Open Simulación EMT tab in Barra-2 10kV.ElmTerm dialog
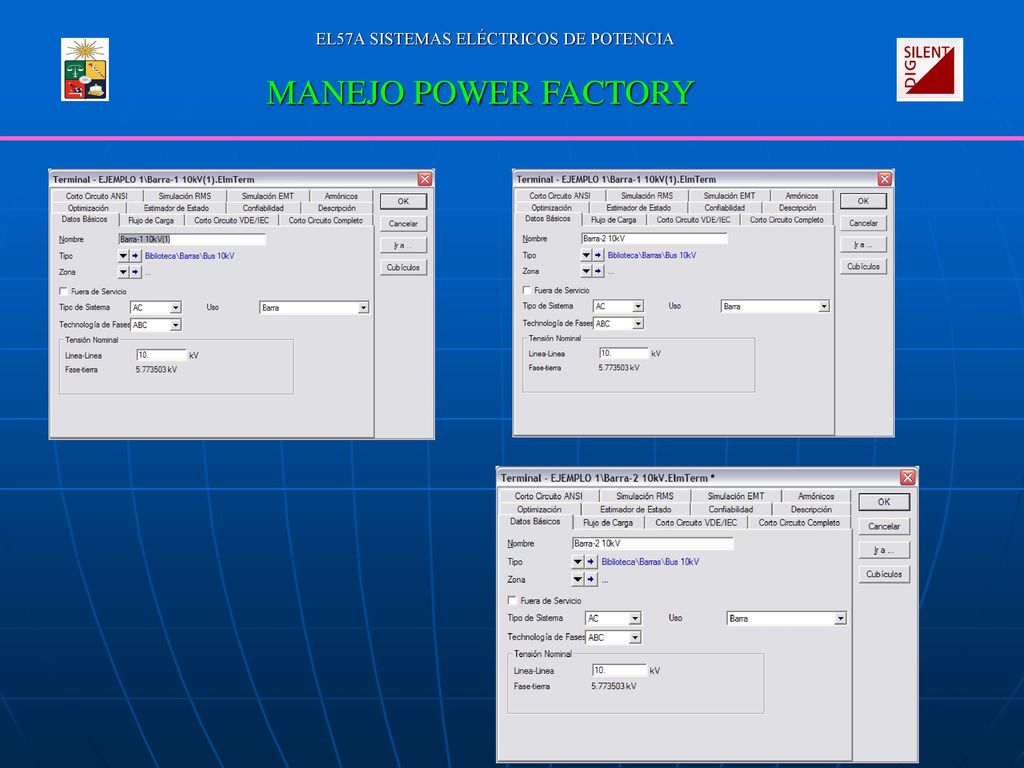 coord(735,496)
